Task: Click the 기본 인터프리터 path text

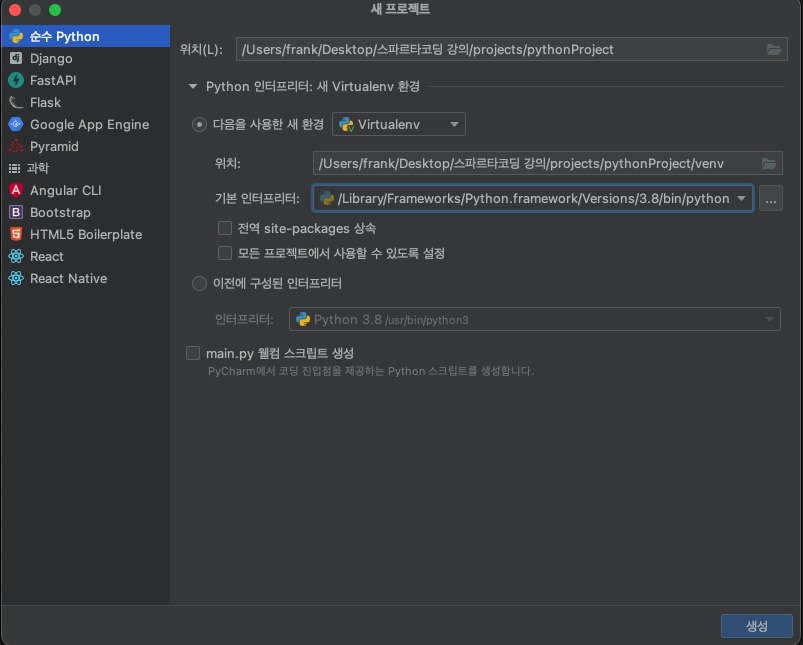Action: point(533,198)
